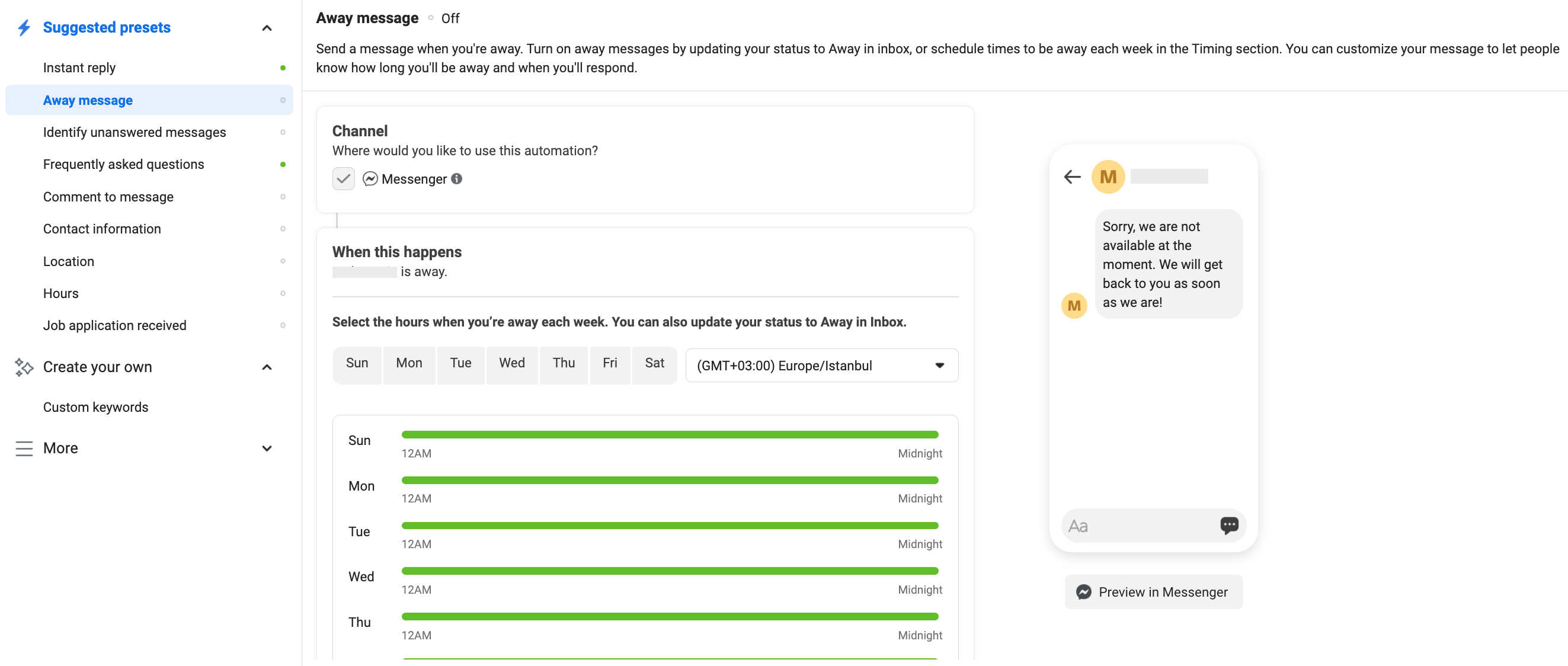Click the More hamburger menu icon
1568x666 pixels.
[24, 449]
